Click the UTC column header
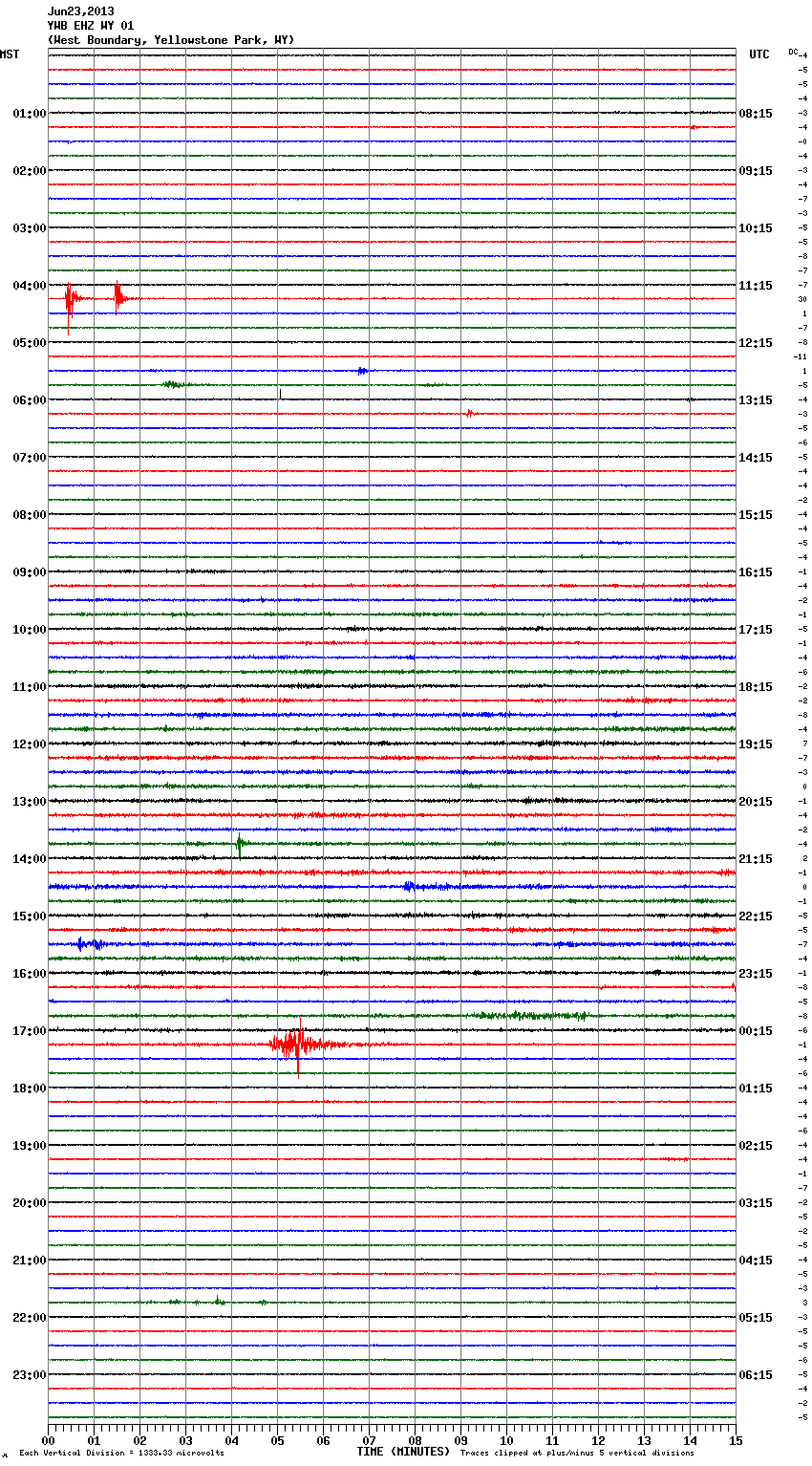Image resolution: width=812 pixels, height=1466 pixels. point(759,54)
